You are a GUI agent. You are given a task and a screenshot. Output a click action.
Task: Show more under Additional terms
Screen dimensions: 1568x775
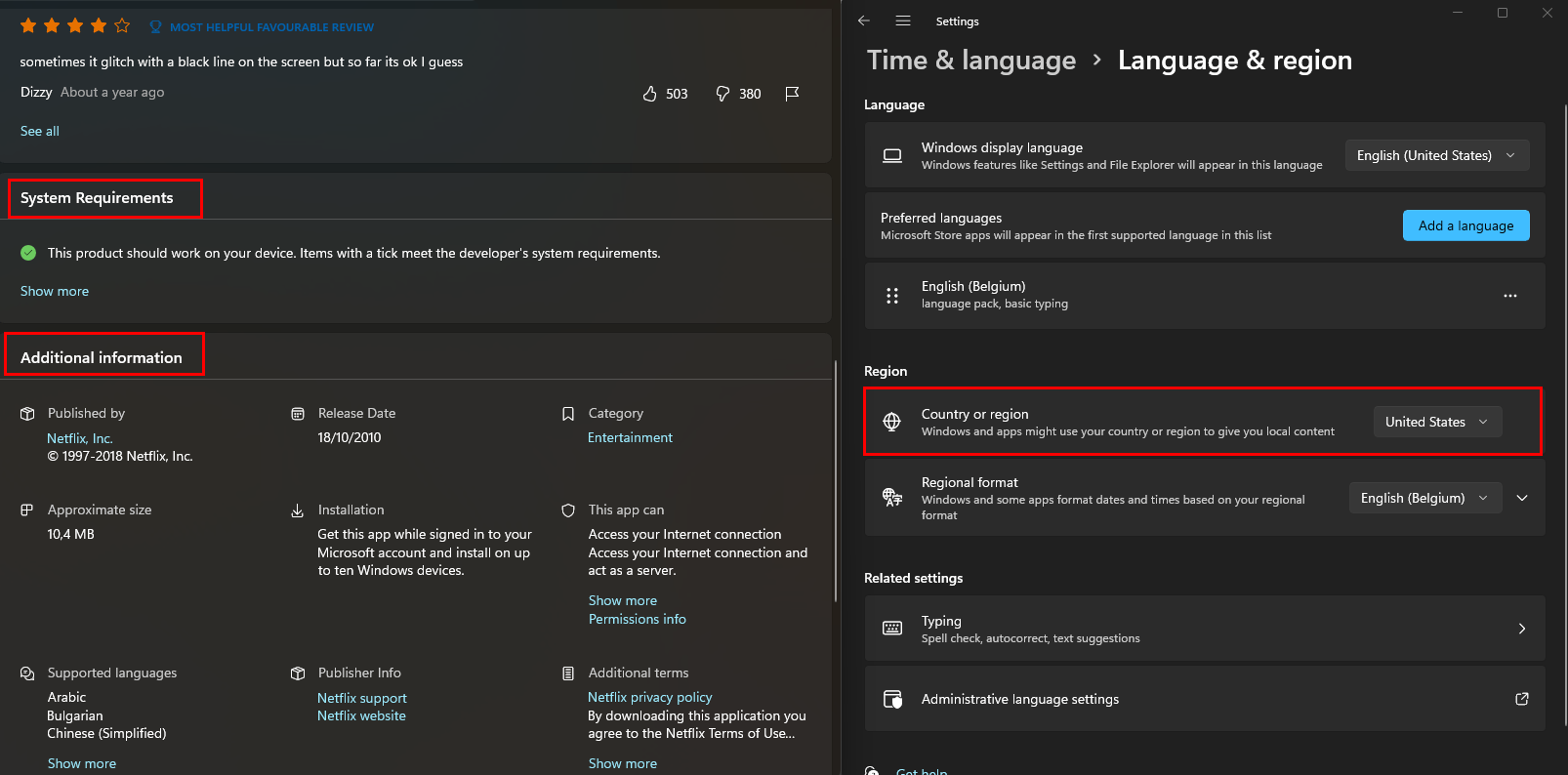click(623, 763)
